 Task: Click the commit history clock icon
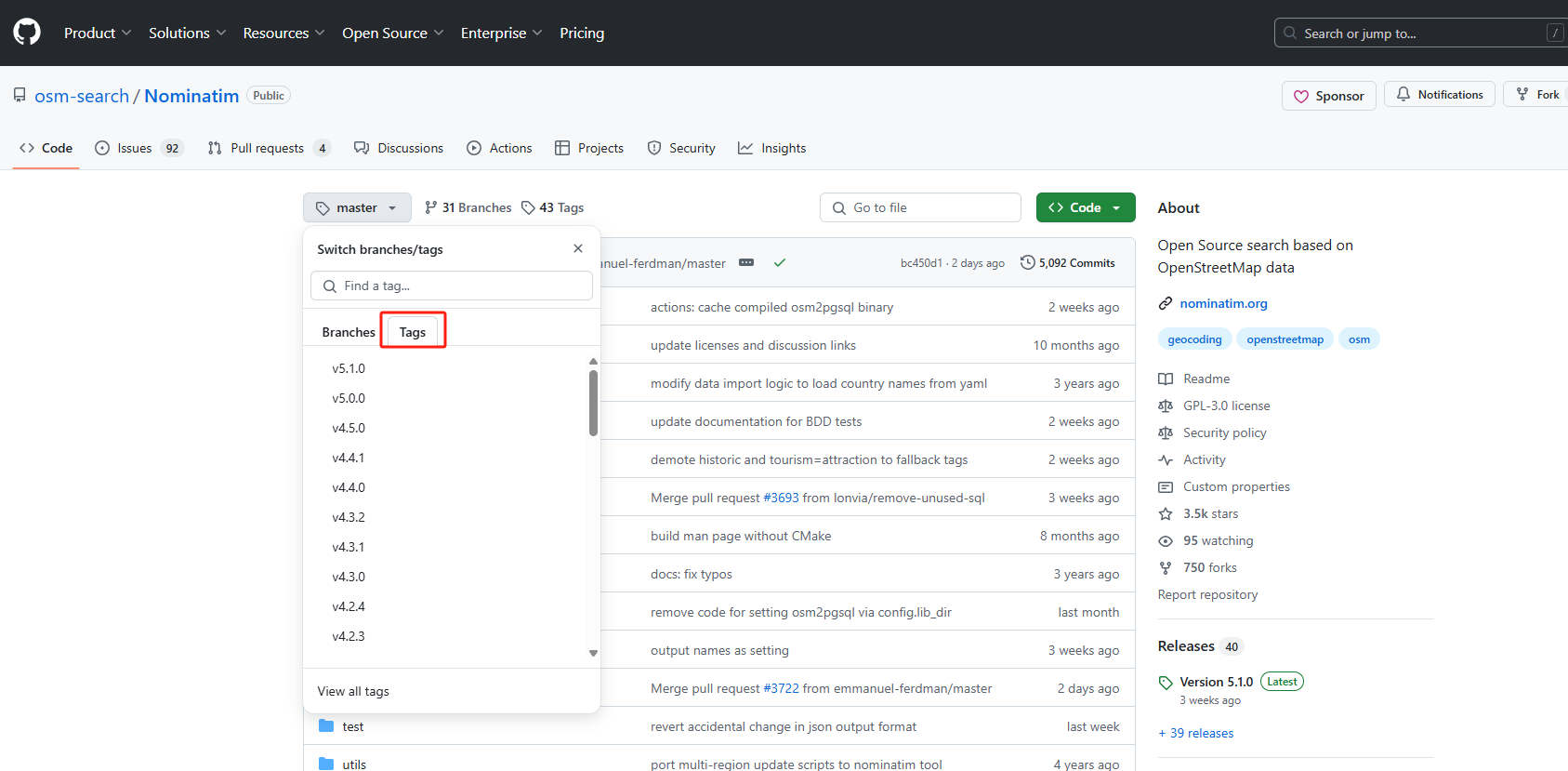[x=1028, y=262]
